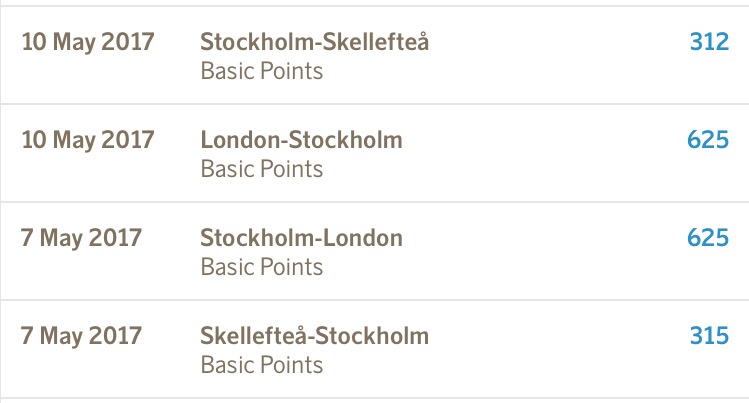Click 625 points for Stockholm-London

point(707,238)
